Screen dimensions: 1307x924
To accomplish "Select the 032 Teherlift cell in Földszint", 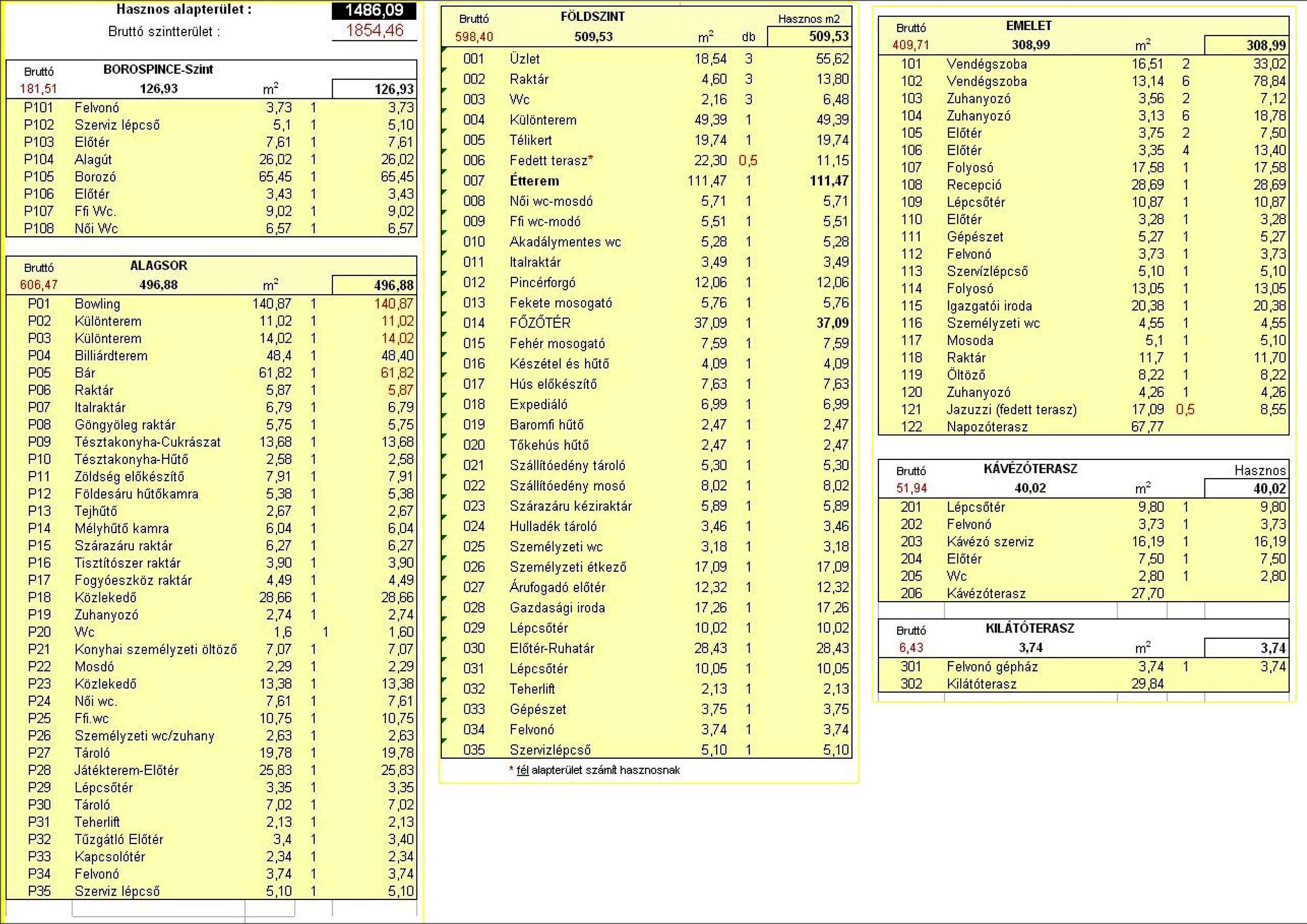I will pyautogui.click(x=532, y=689).
